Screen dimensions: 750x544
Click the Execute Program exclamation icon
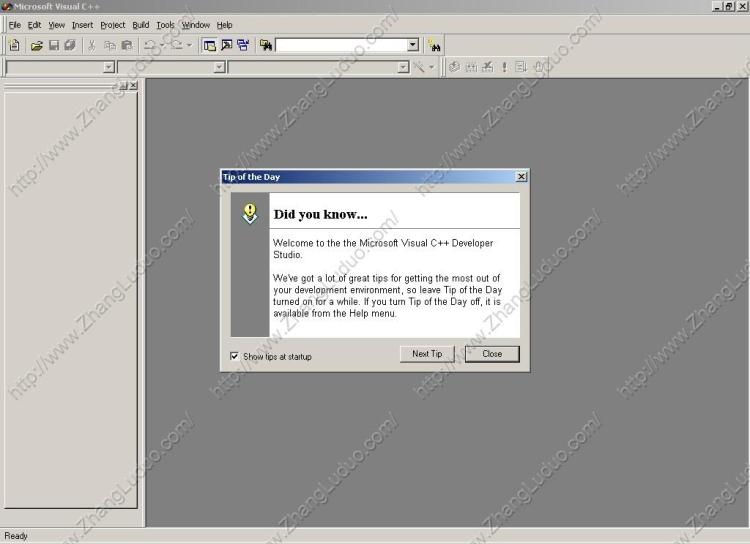(x=504, y=67)
